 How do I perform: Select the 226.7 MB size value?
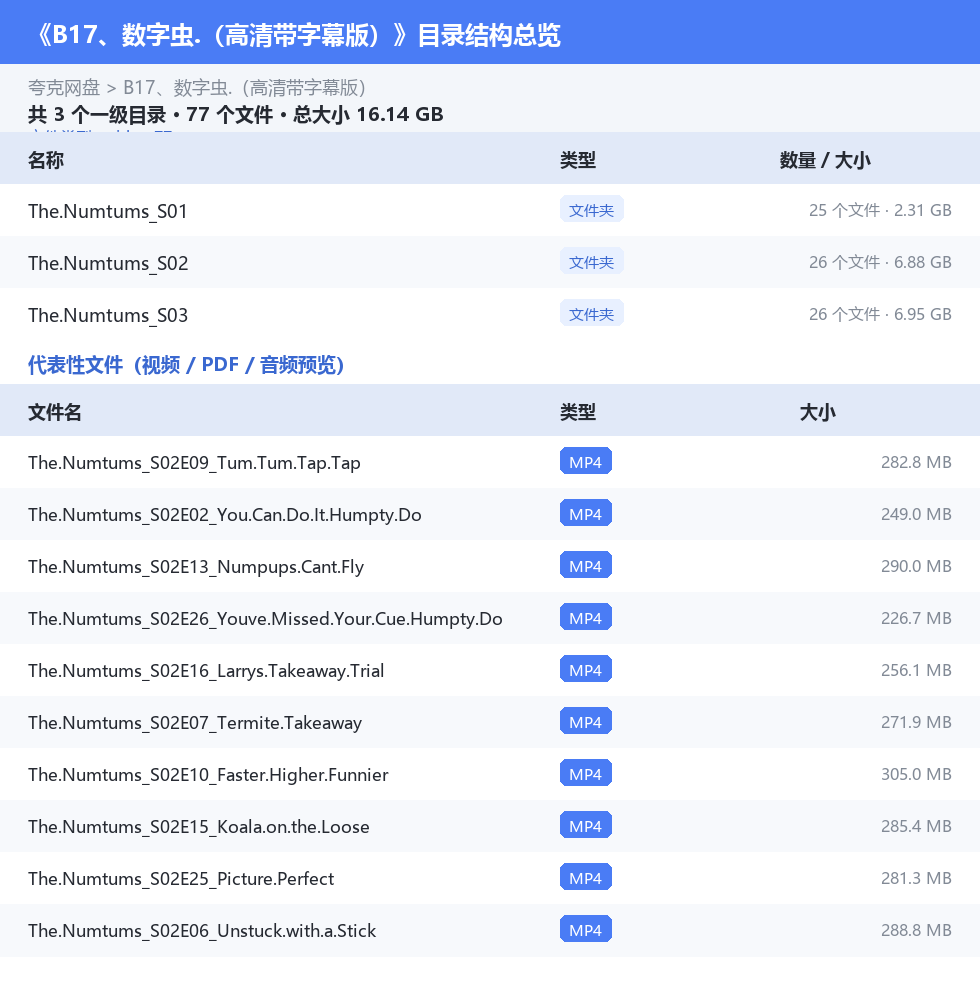[916, 618]
